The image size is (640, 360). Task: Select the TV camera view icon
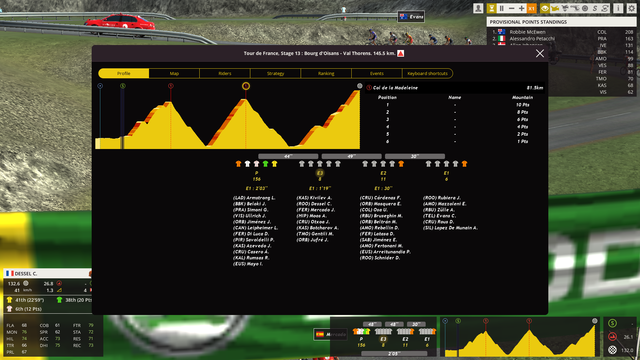(x=575, y=8)
